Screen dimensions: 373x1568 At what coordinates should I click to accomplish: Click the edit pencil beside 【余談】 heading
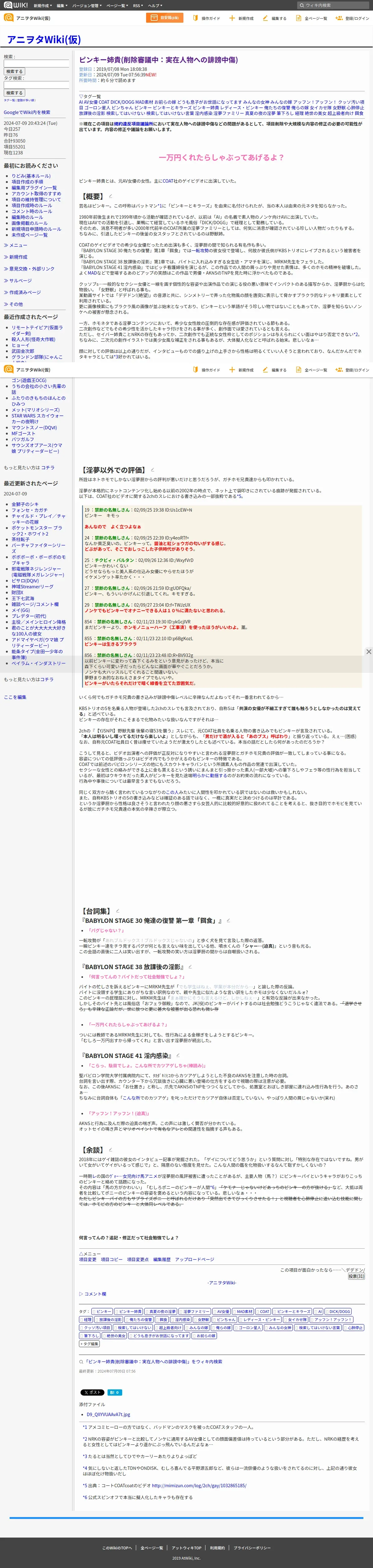110,1150
